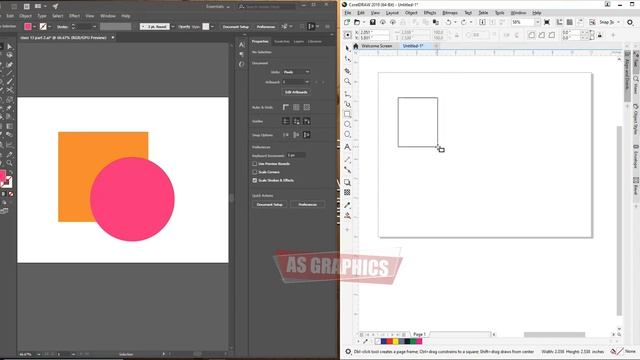
Task: Click the pink fill swatch in Illustrator control bar
Action: 28,27
